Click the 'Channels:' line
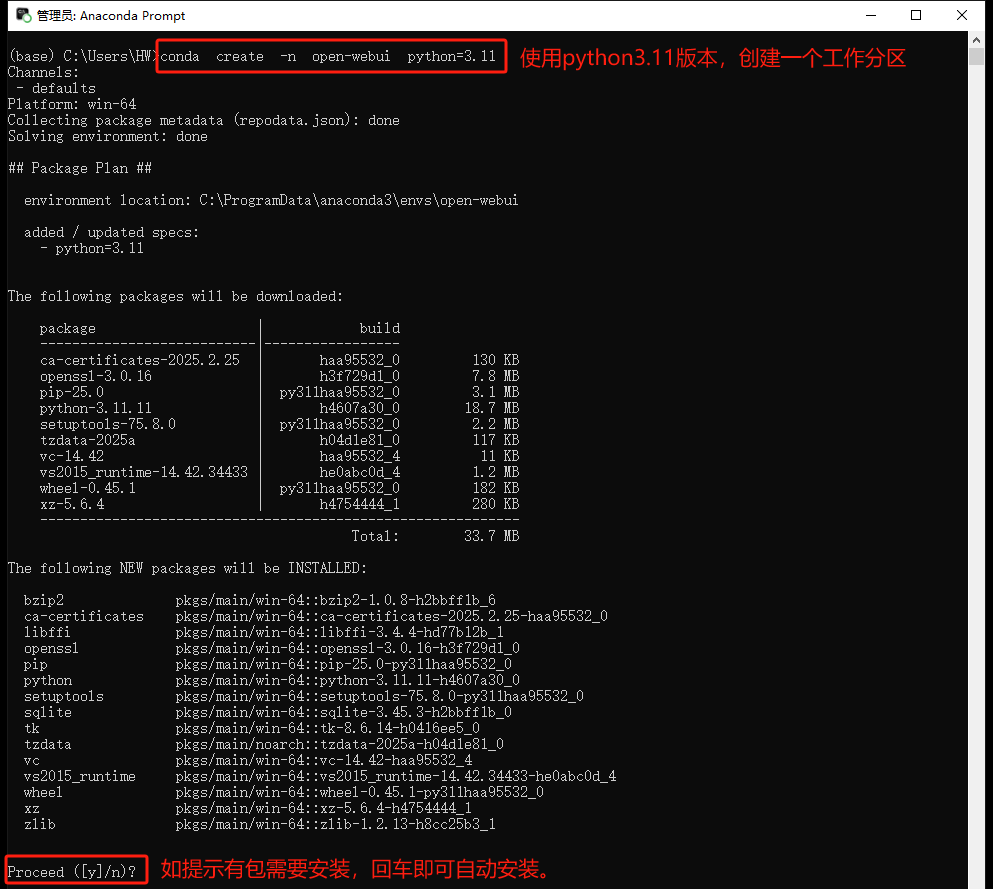The width and height of the screenshot is (993, 889). (43, 73)
